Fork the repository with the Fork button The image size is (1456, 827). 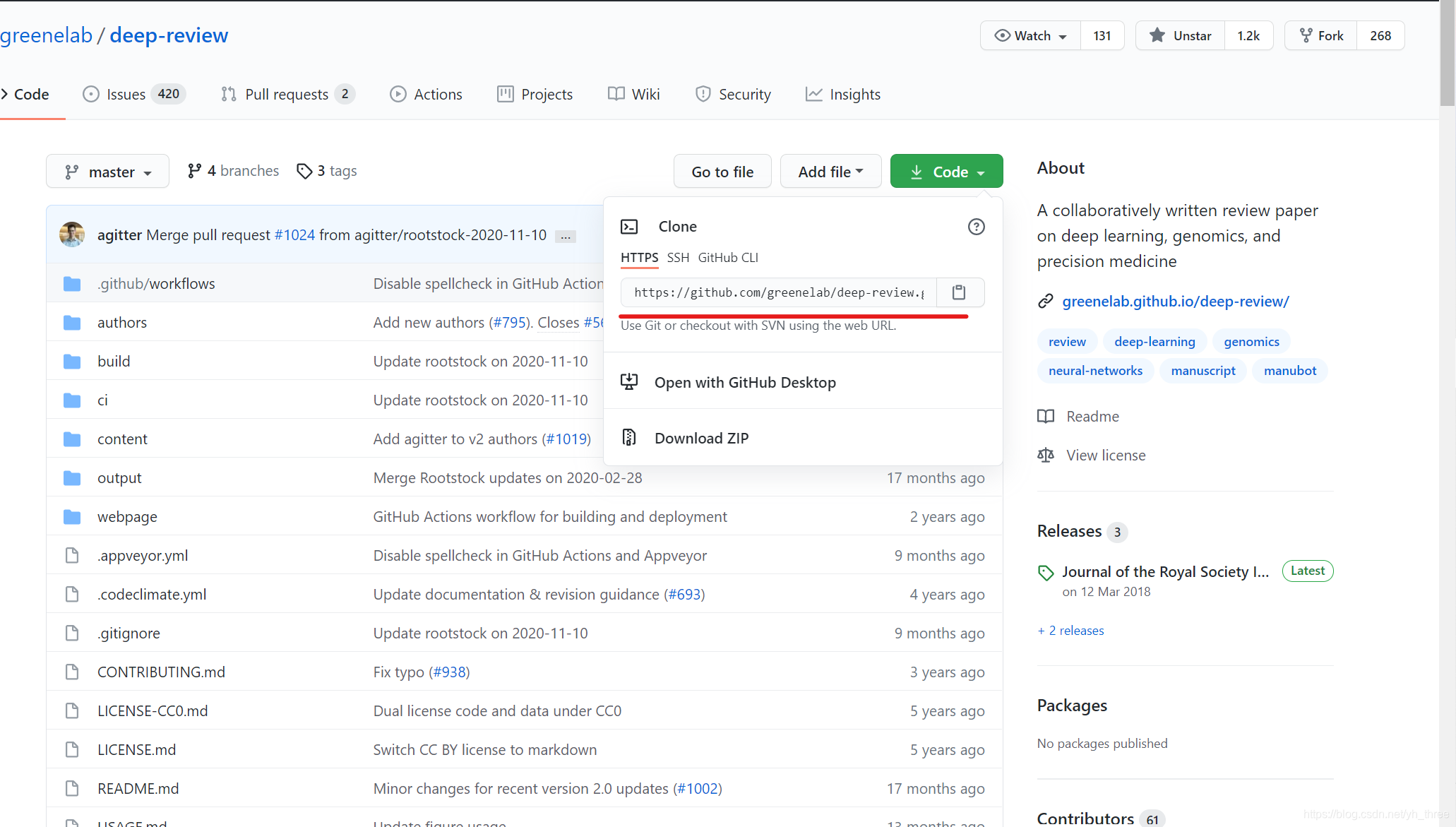click(1320, 35)
